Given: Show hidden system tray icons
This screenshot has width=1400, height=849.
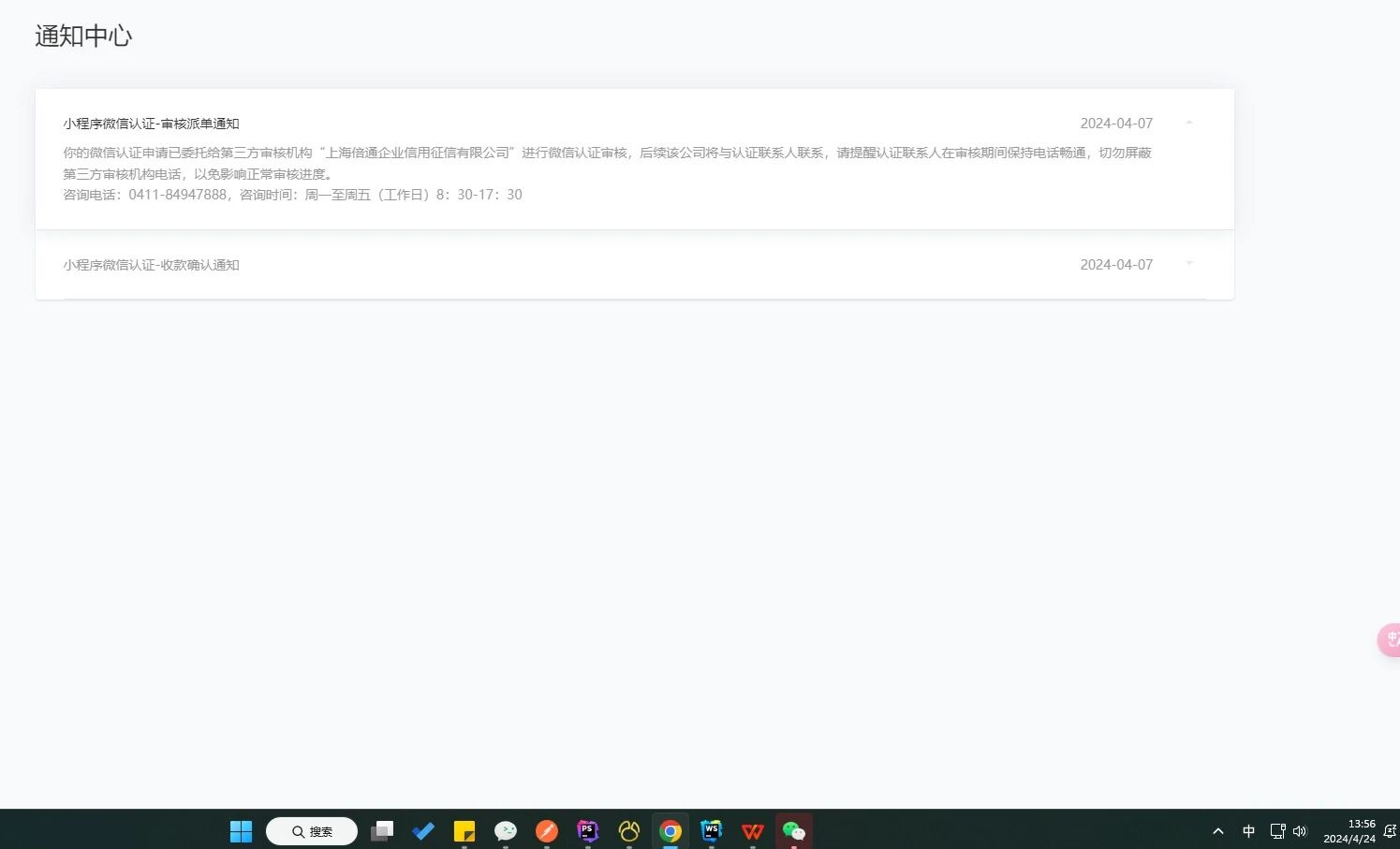Looking at the screenshot, I should (x=1218, y=831).
